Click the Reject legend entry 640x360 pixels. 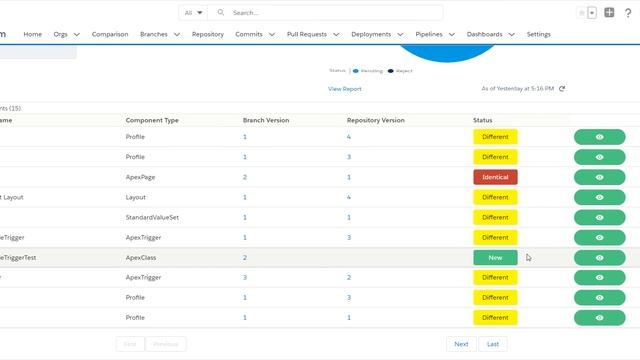pos(400,71)
